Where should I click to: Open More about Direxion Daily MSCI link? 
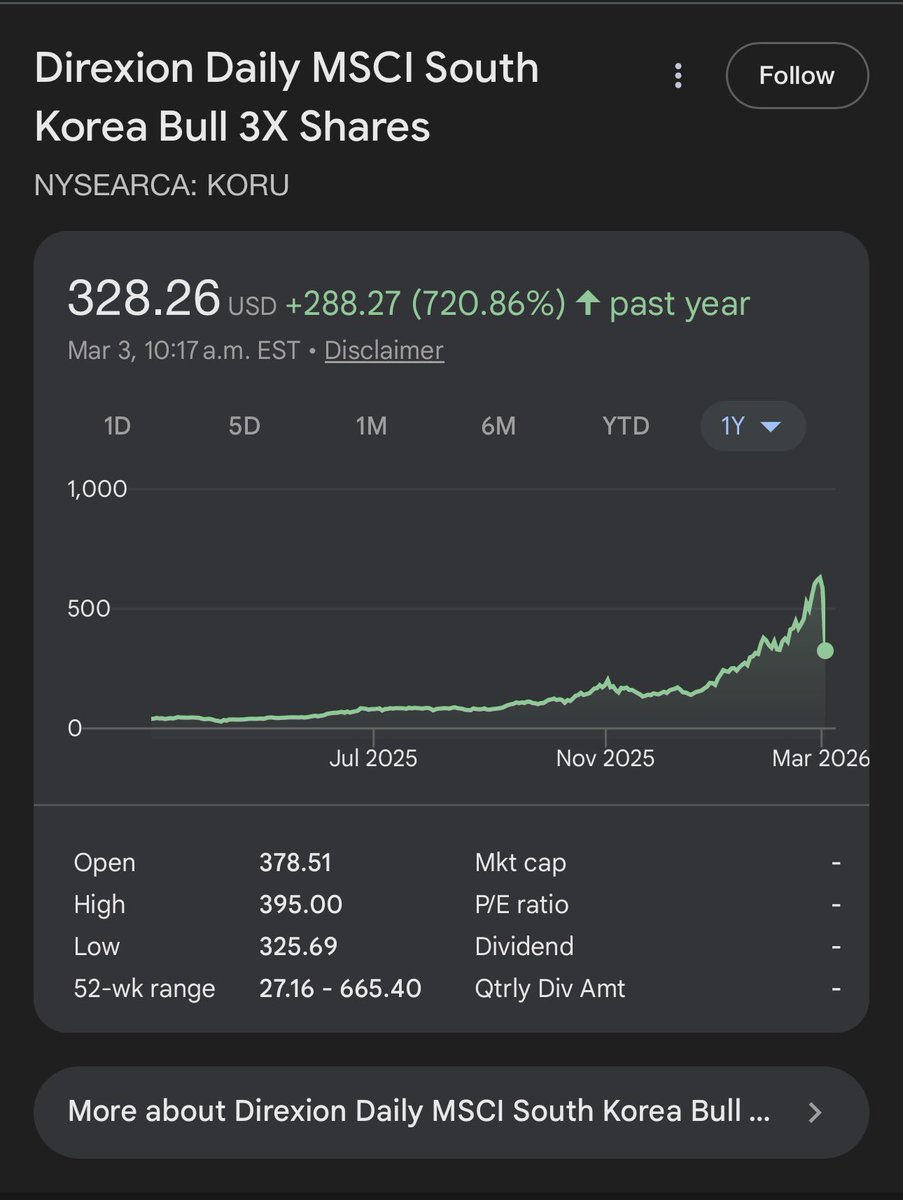[451, 1112]
